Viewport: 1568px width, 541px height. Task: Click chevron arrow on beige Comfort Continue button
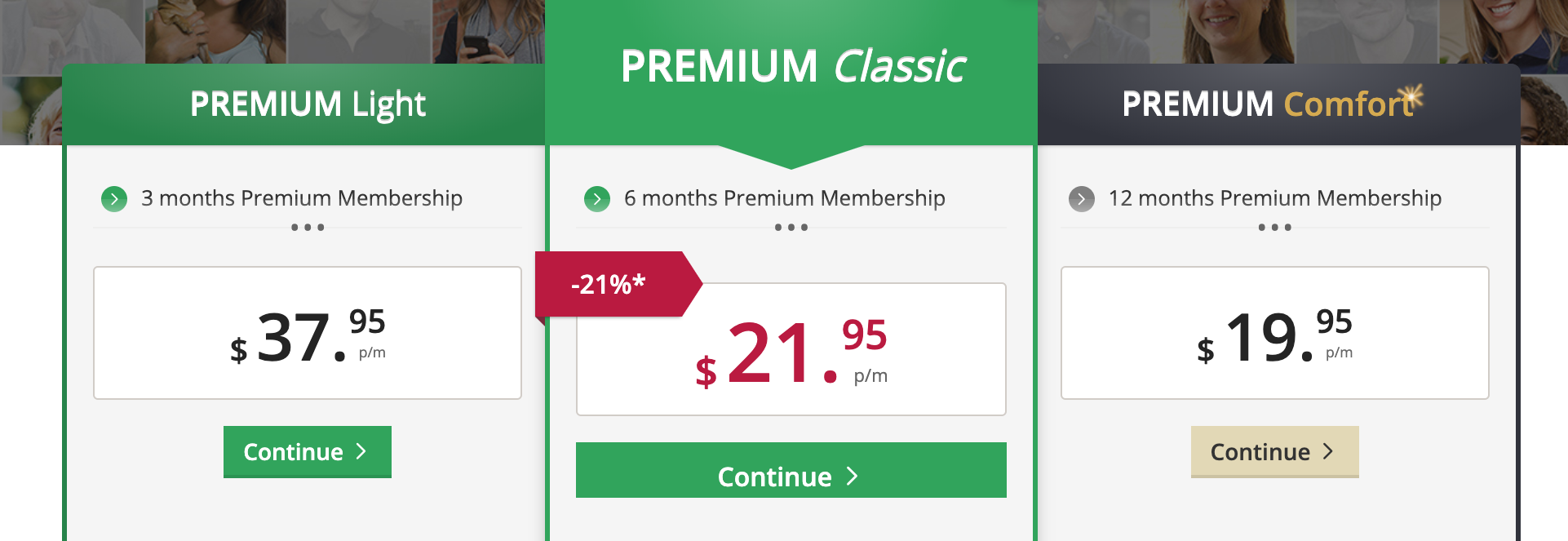click(1328, 451)
